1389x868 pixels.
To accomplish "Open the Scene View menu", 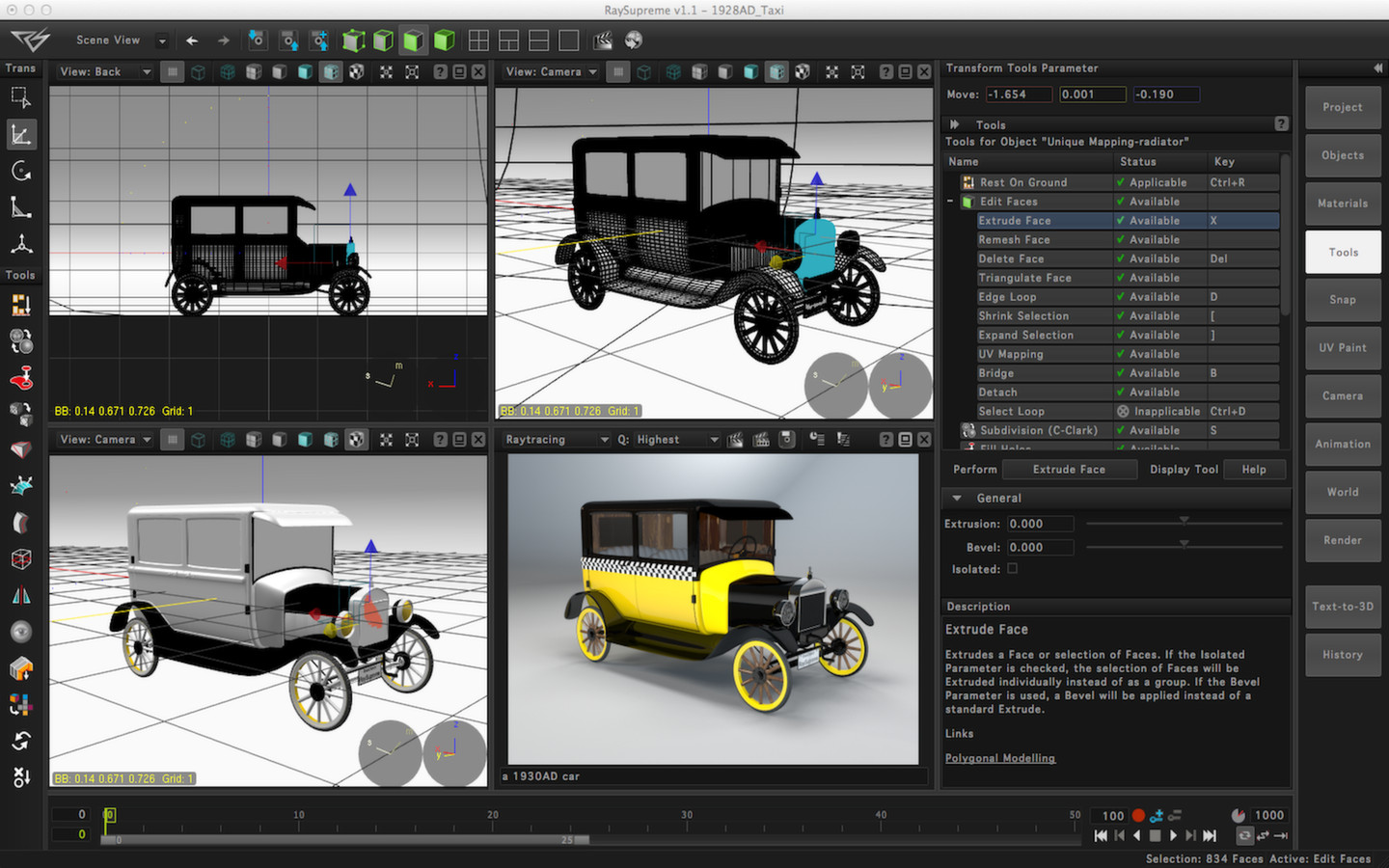I will [109, 40].
